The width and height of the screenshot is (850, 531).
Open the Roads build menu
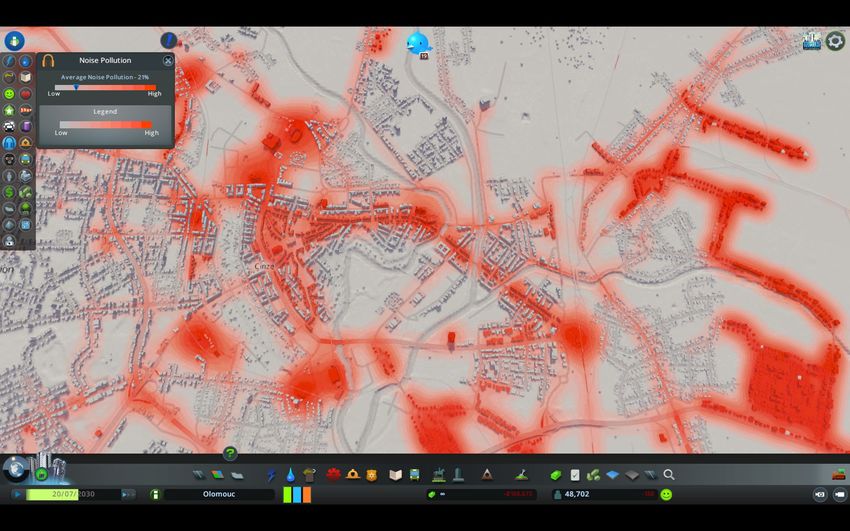pyautogui.click(x=199, y=475)
